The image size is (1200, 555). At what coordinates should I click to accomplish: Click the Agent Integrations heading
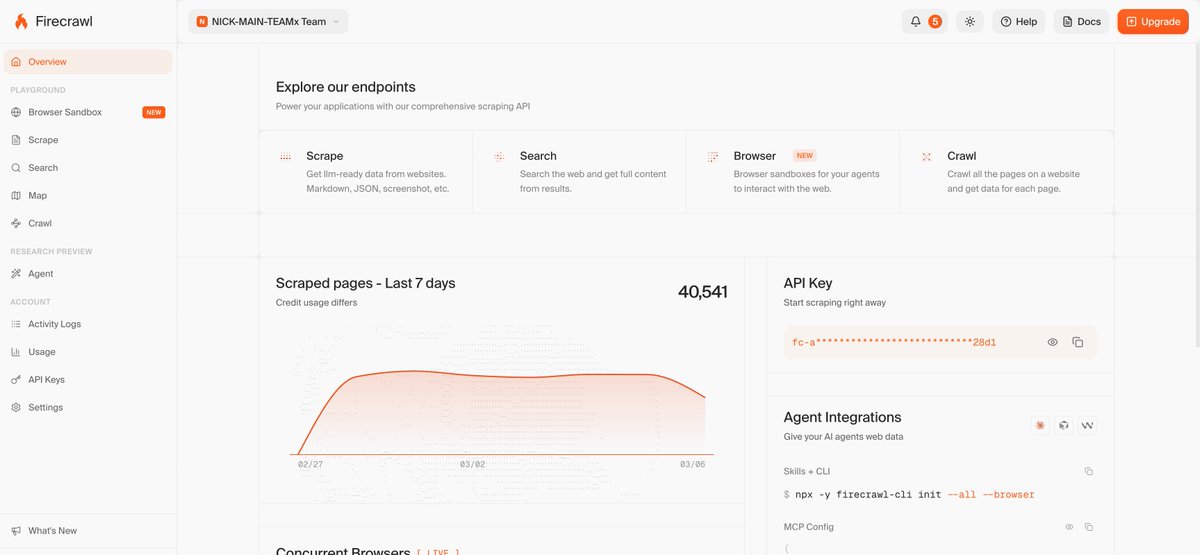pos(843,418)
